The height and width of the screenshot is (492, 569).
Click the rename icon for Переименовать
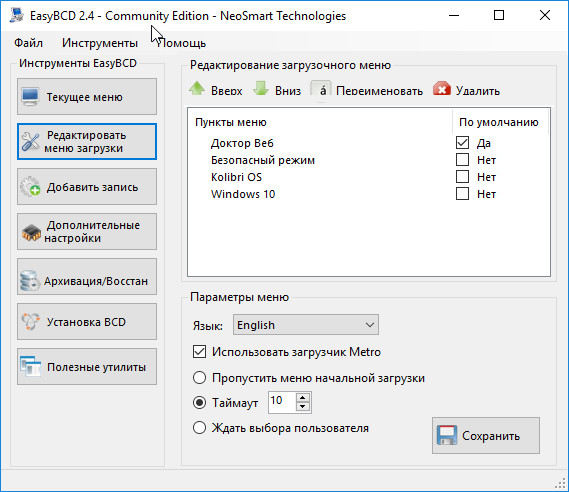321,89
